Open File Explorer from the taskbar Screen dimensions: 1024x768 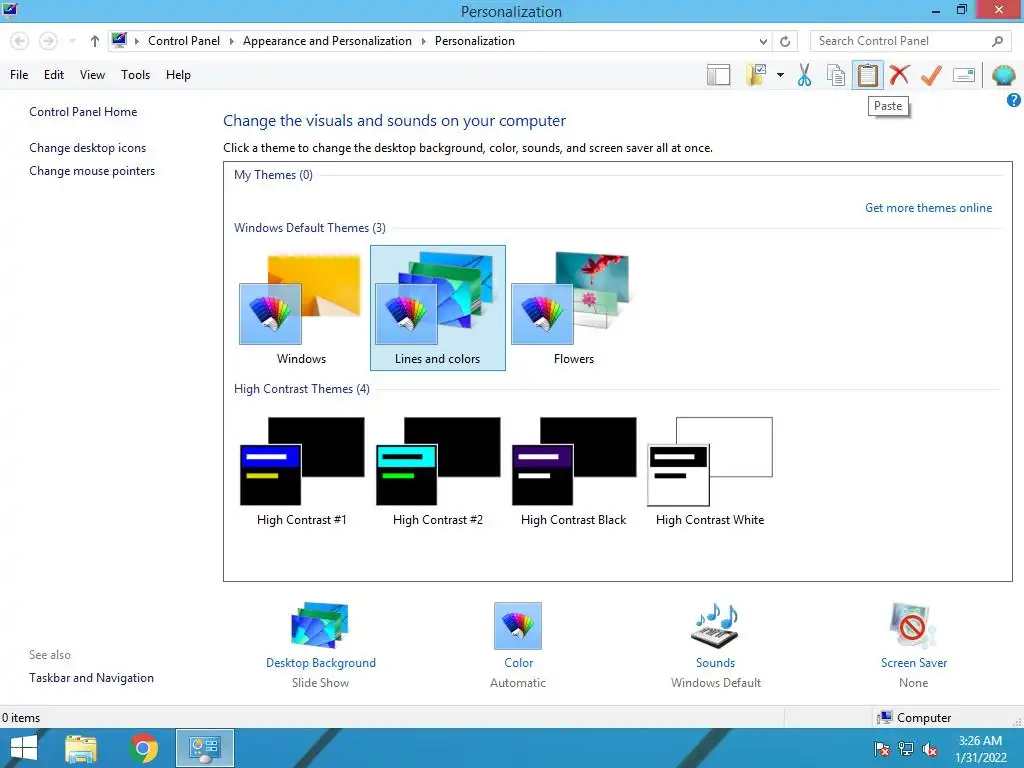[x=81, y=748]
